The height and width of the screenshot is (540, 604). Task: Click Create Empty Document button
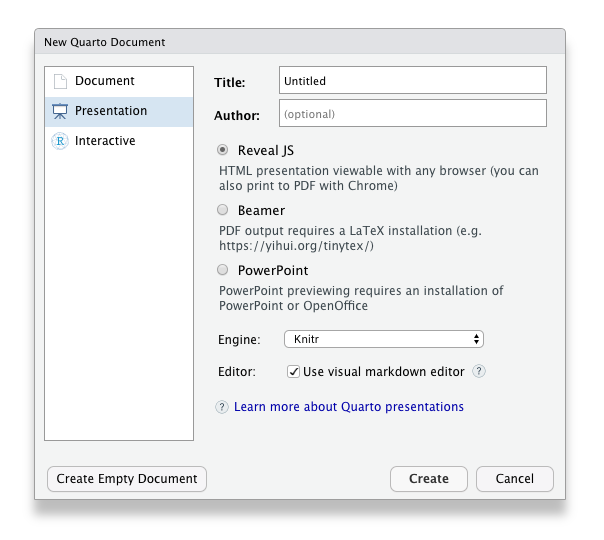coord(127,479)
